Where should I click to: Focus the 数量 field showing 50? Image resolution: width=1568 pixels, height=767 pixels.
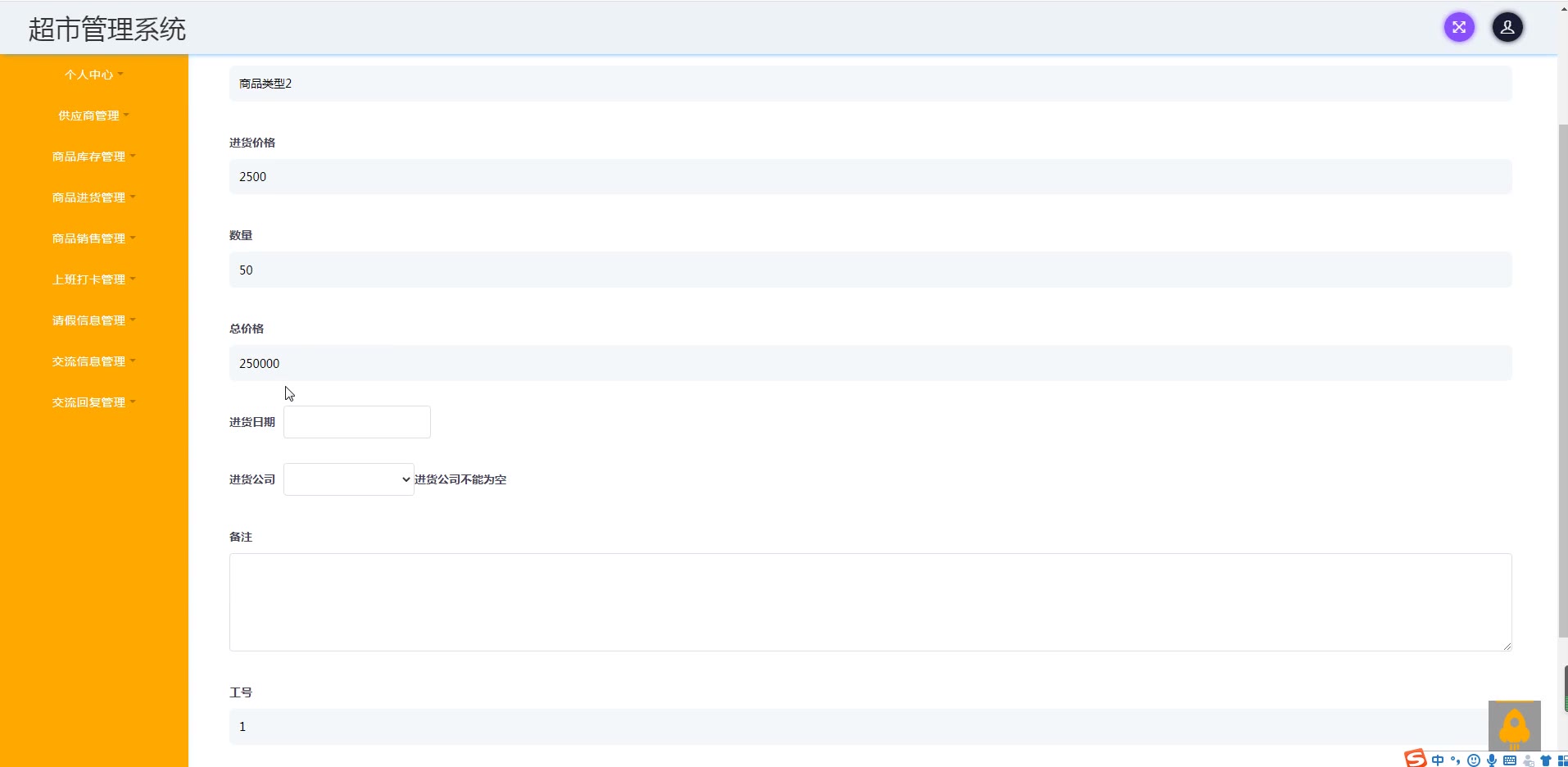tap(870, 270)
